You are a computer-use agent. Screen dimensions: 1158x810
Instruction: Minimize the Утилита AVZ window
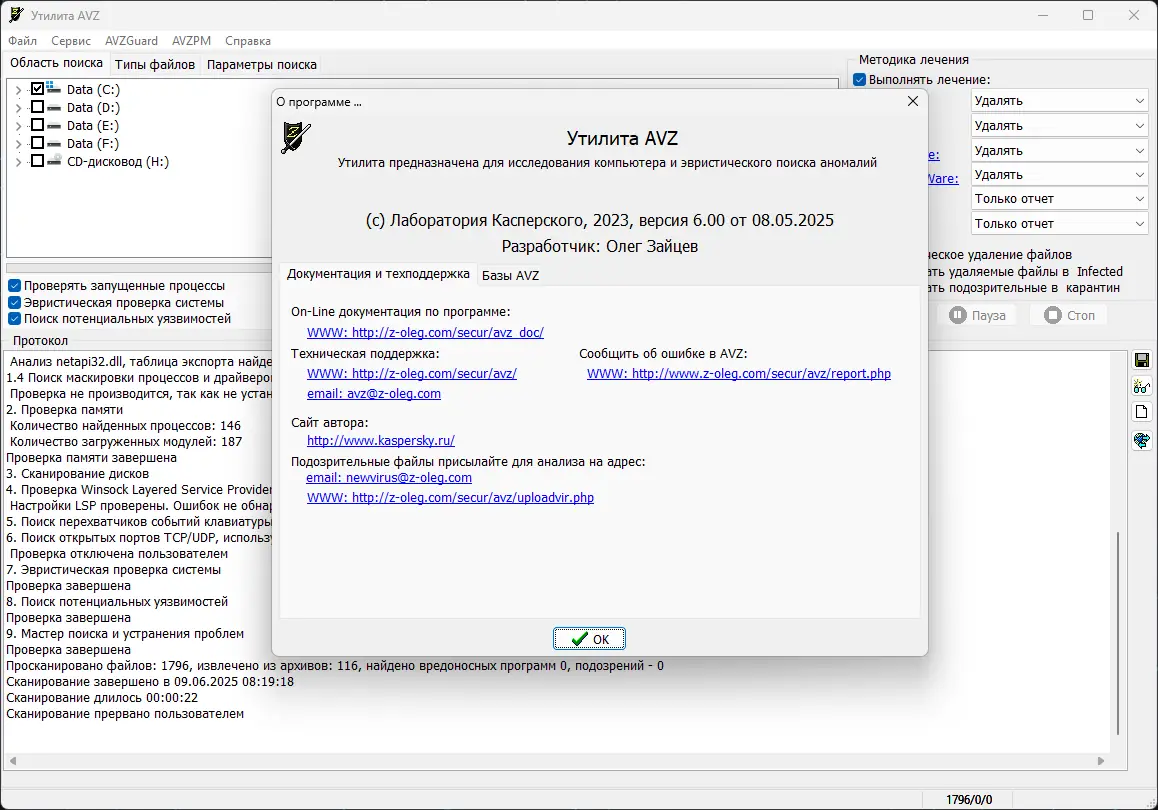point(1043,15)
